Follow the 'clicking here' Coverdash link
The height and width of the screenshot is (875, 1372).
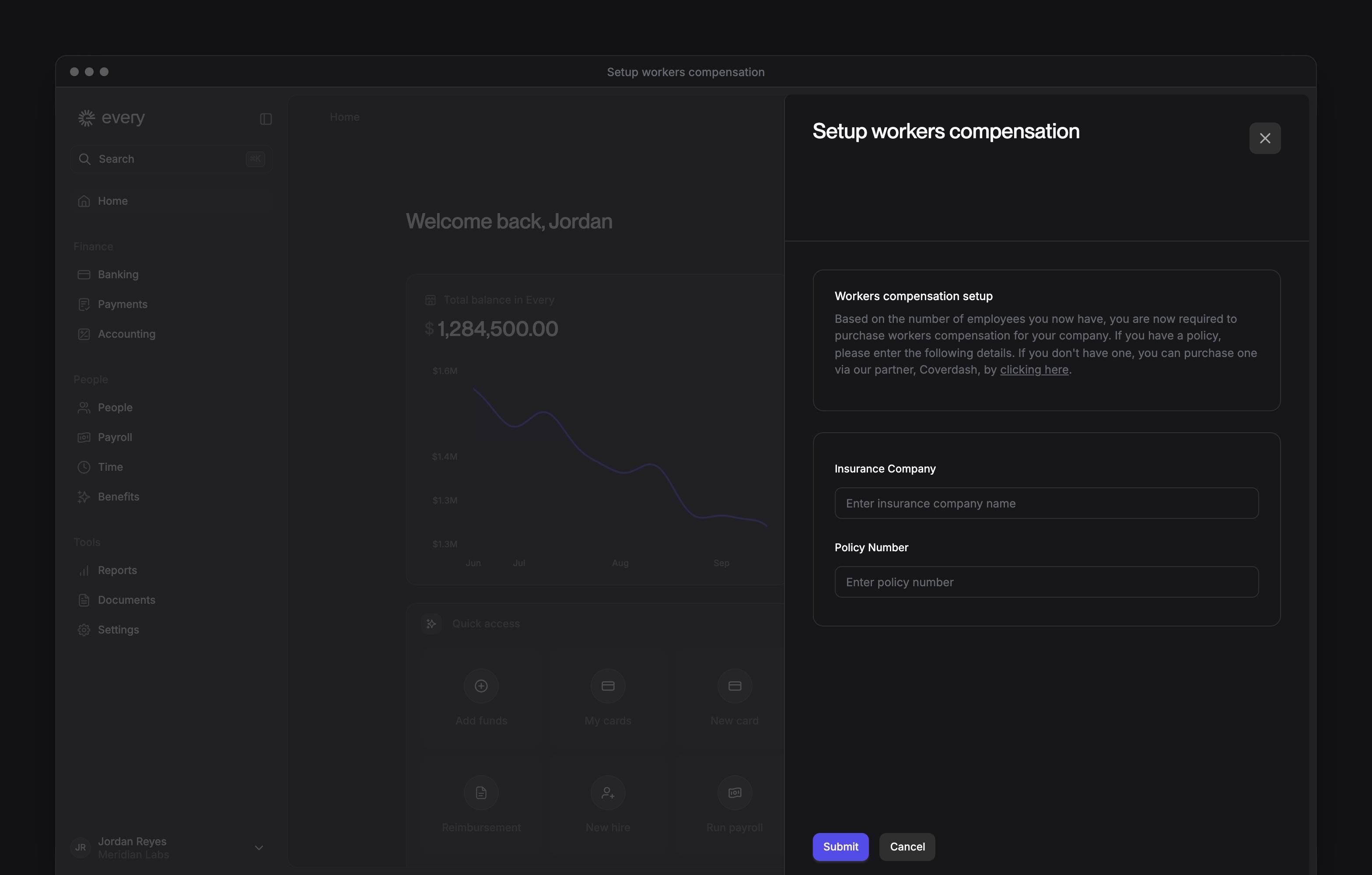point(1033,370)
